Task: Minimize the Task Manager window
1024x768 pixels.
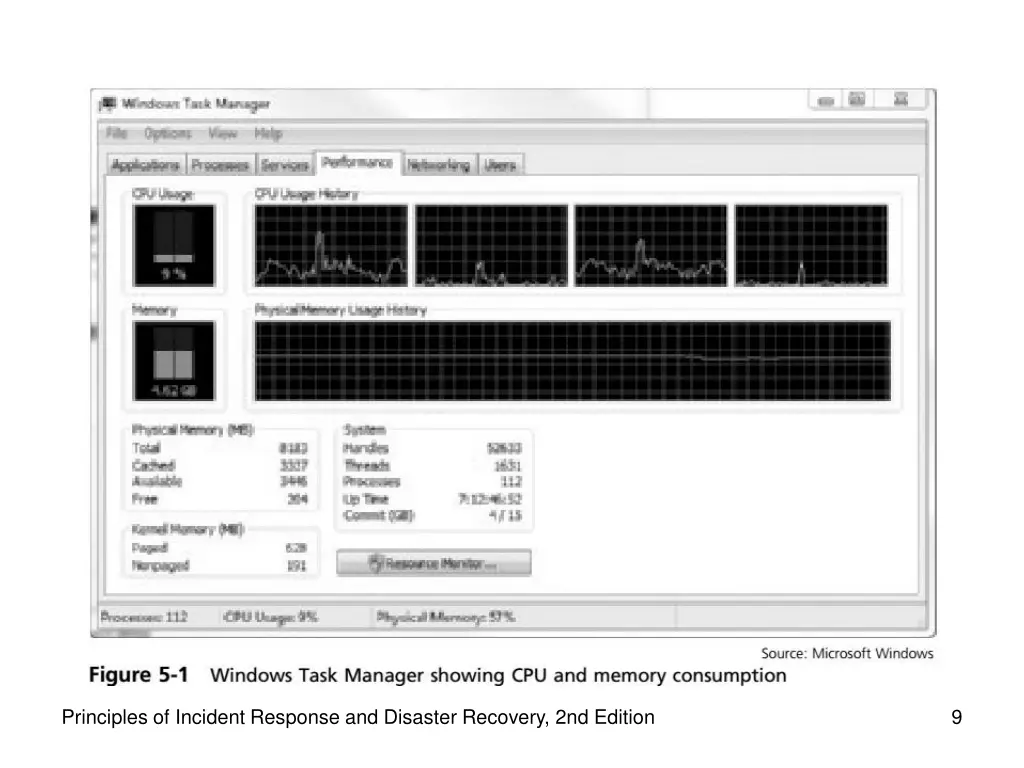Action: (x=825, y=101)
